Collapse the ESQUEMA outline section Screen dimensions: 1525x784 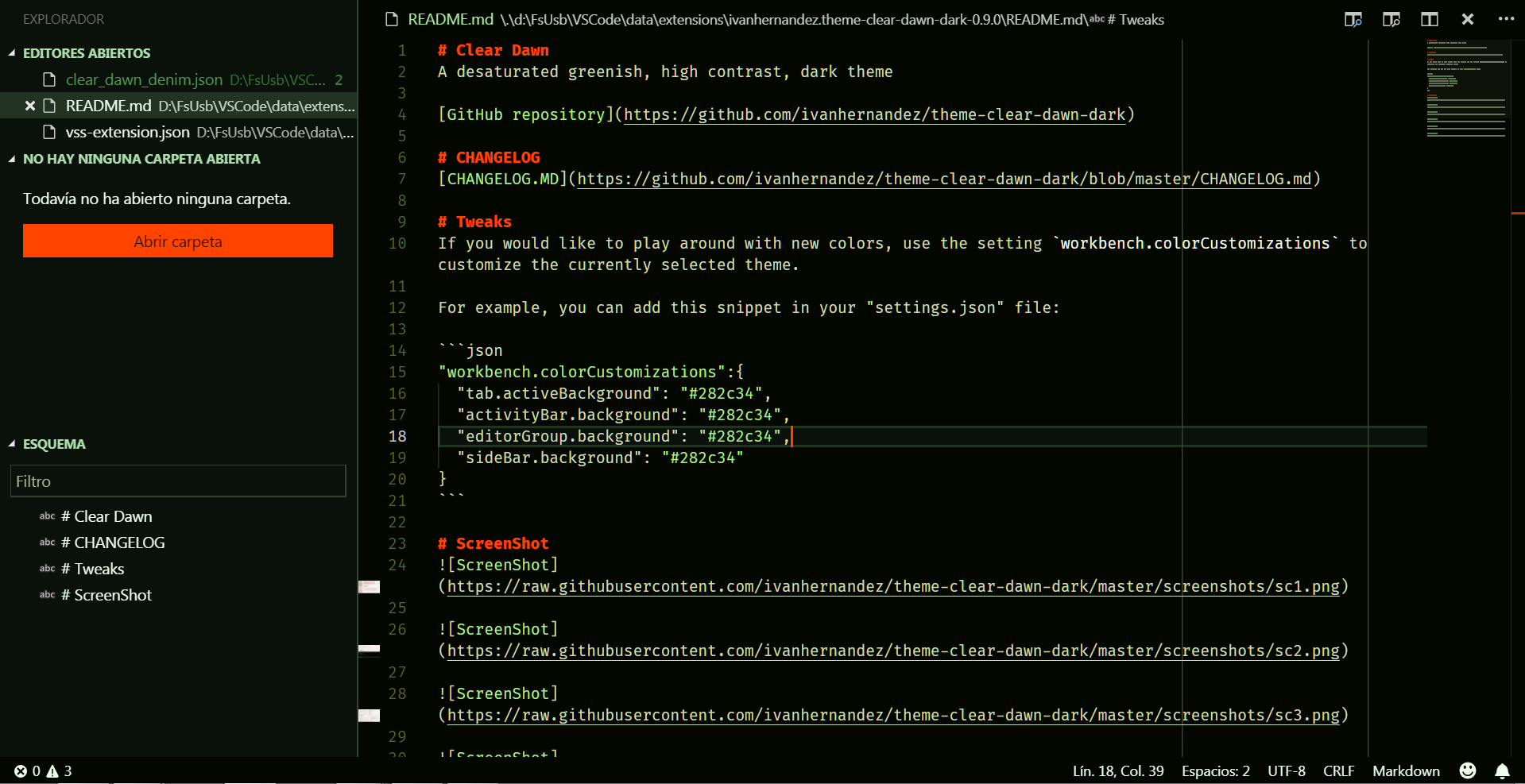coord(12,444)
